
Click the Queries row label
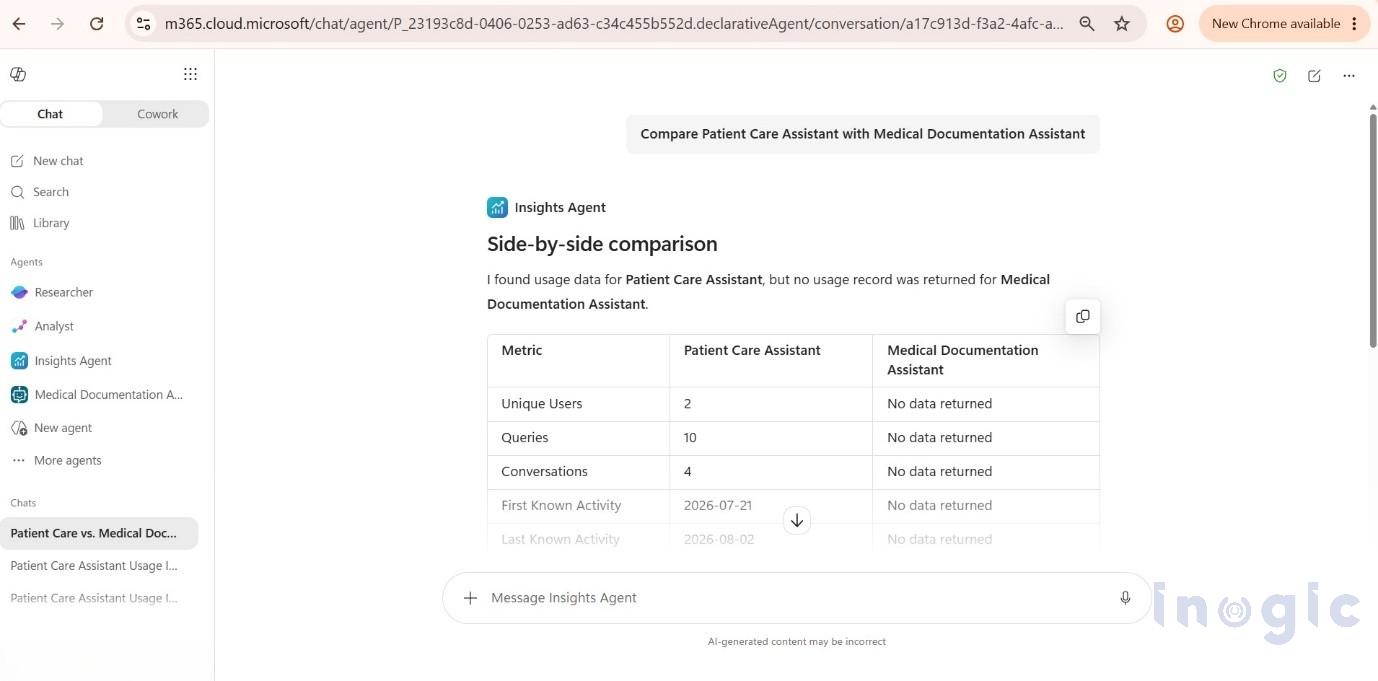pos(525,438)
